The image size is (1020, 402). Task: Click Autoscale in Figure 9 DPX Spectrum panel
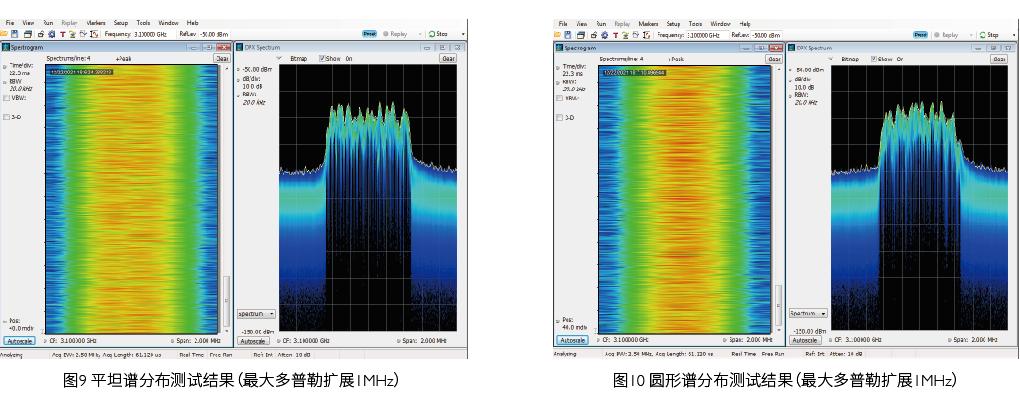(x=254, y=341)
